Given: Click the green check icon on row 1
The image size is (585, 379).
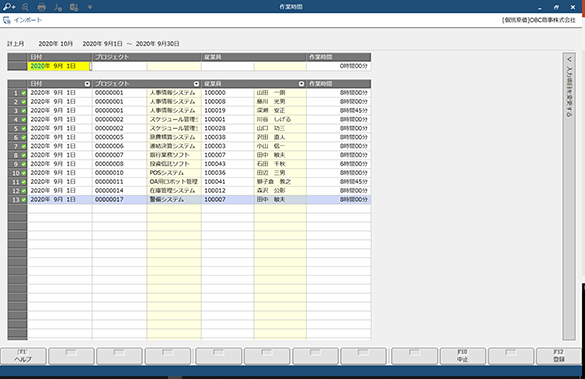Looking at the screenshot, I should coord(24,93).
